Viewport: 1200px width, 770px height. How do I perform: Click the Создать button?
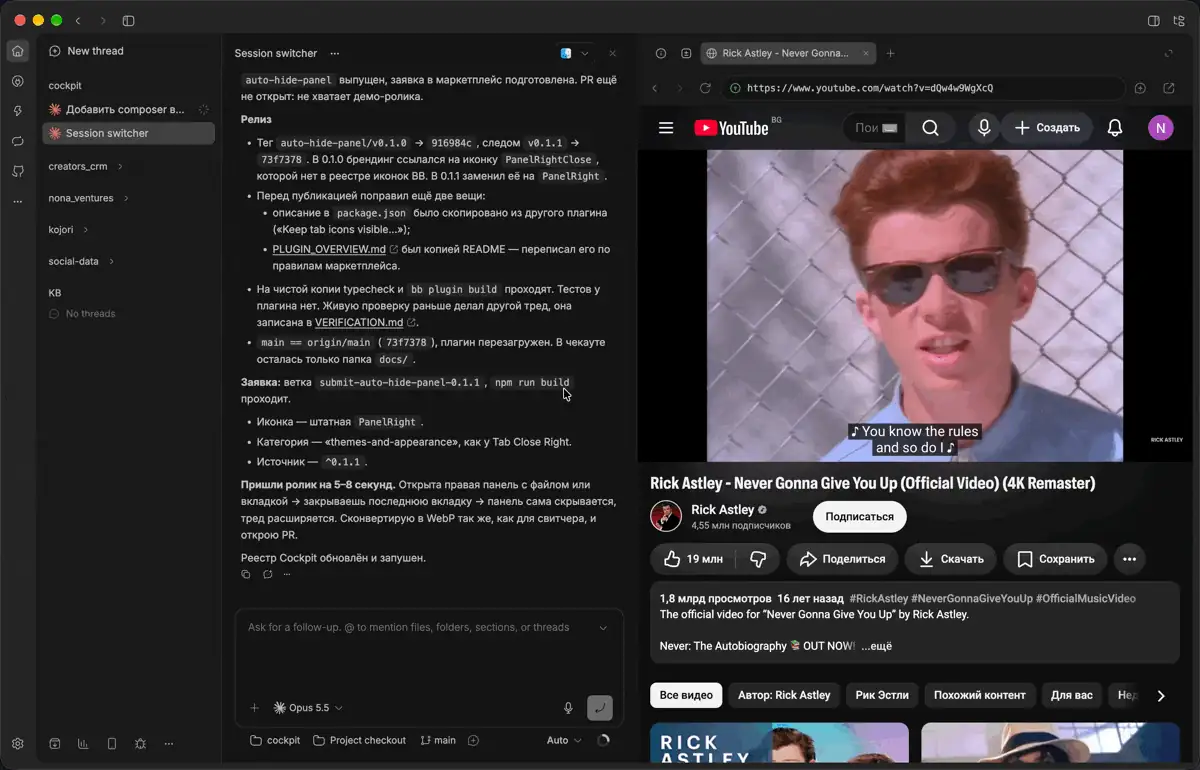[x=1047, y=128]
